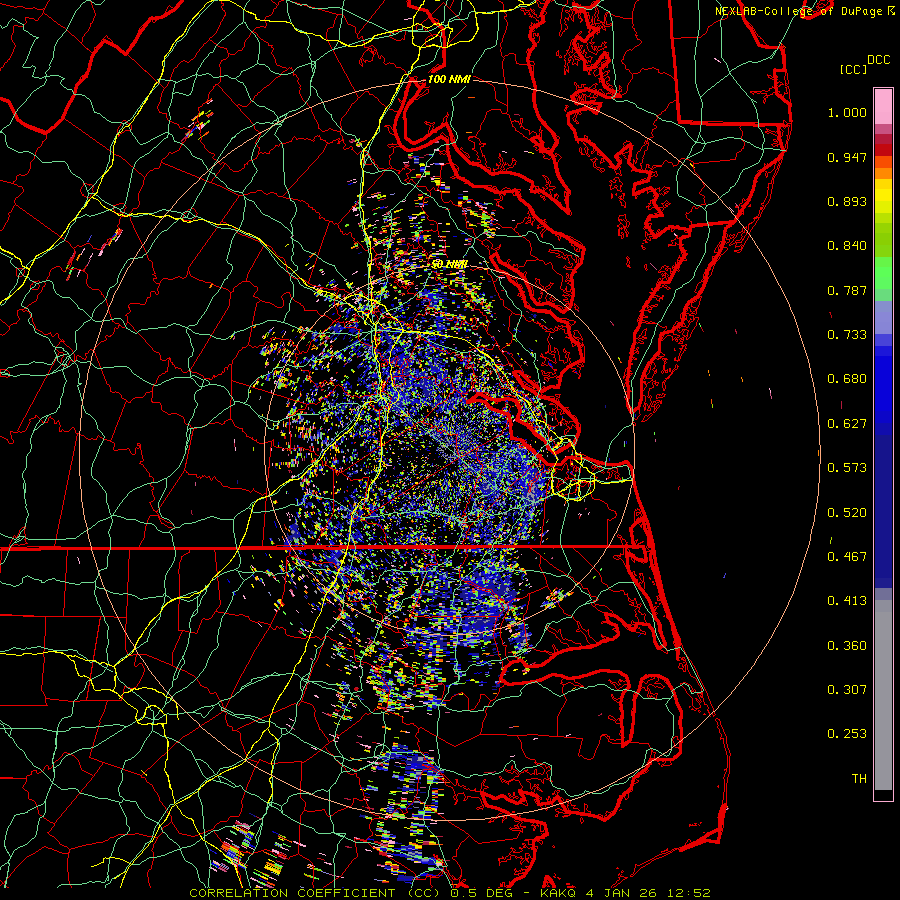Click the 0.467 legend value

[847, 557]
